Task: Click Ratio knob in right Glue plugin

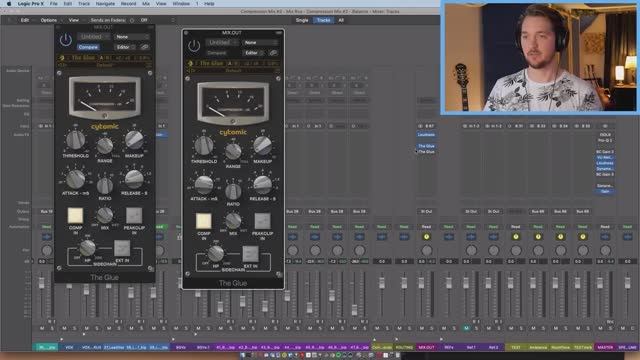Action: pos(233,191)
